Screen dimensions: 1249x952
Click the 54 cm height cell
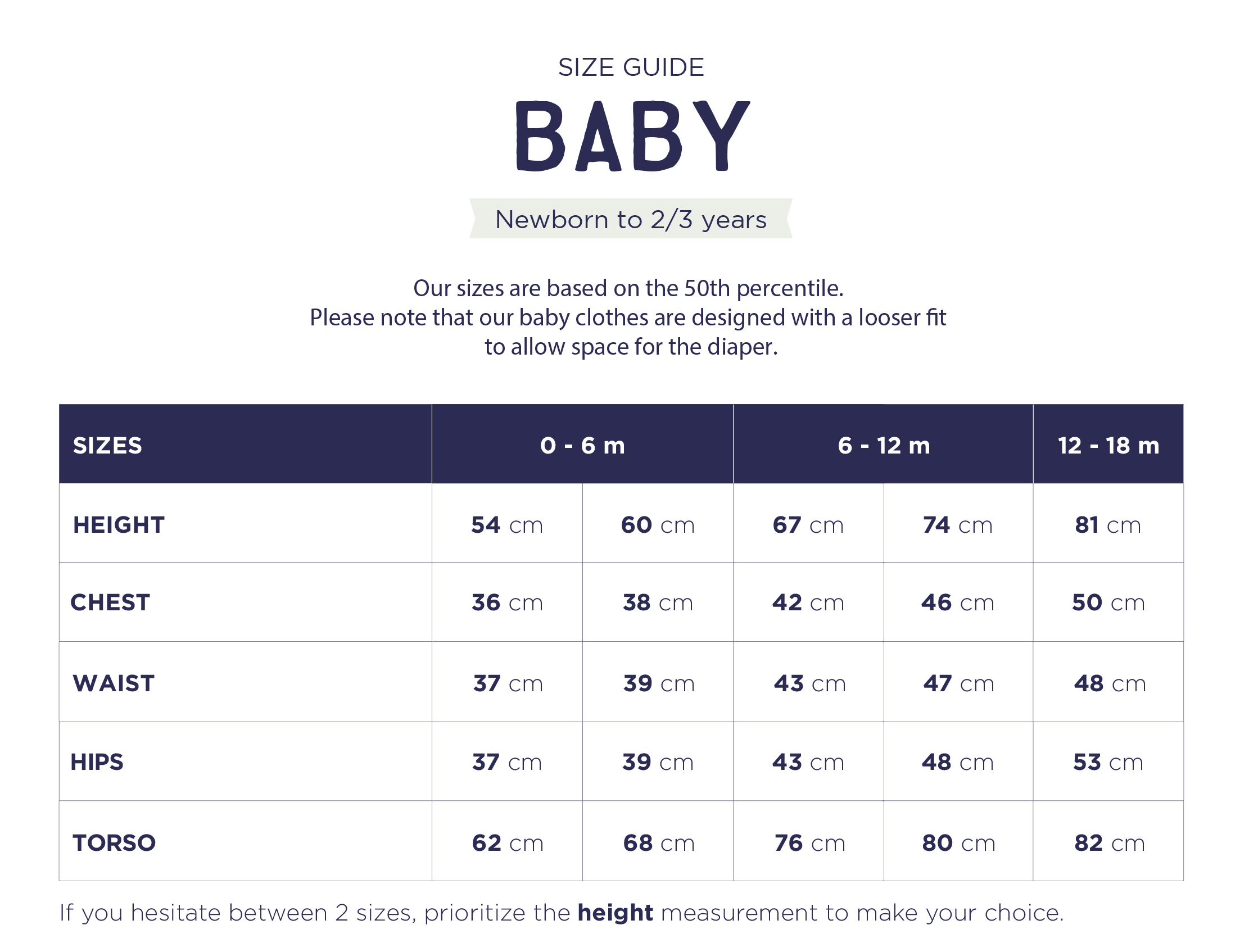point(507,525)
